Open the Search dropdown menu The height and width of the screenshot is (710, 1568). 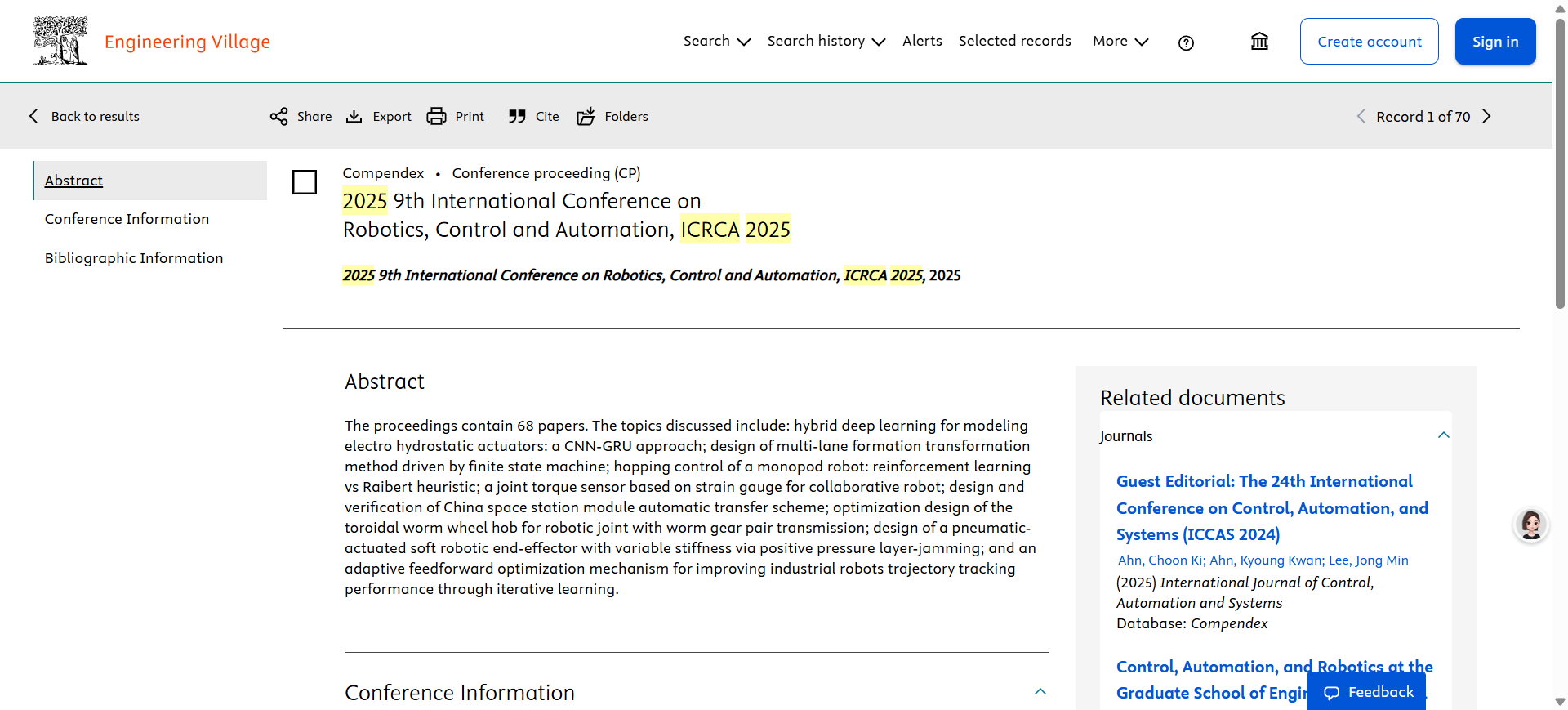[x=716, y=41]
